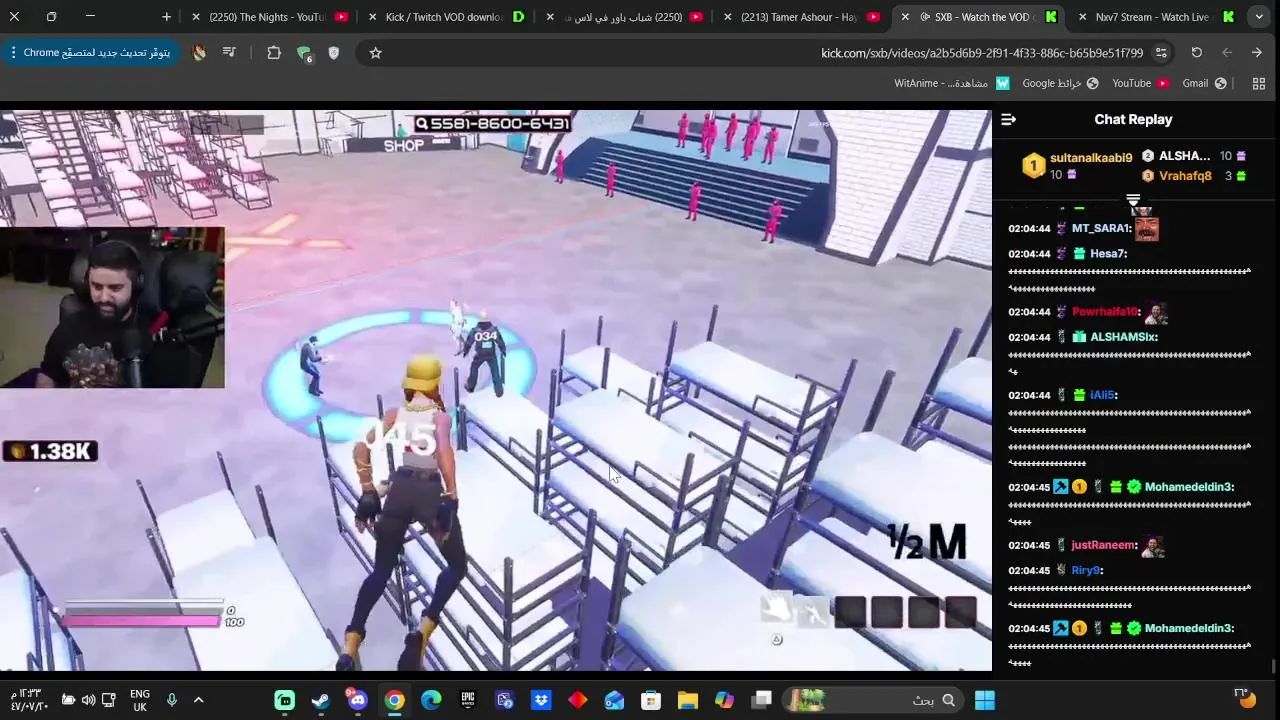Viewport: 1280px width, 720px height.
Task: Click the chat panel scrollbar
Action: click(1273, 665)
